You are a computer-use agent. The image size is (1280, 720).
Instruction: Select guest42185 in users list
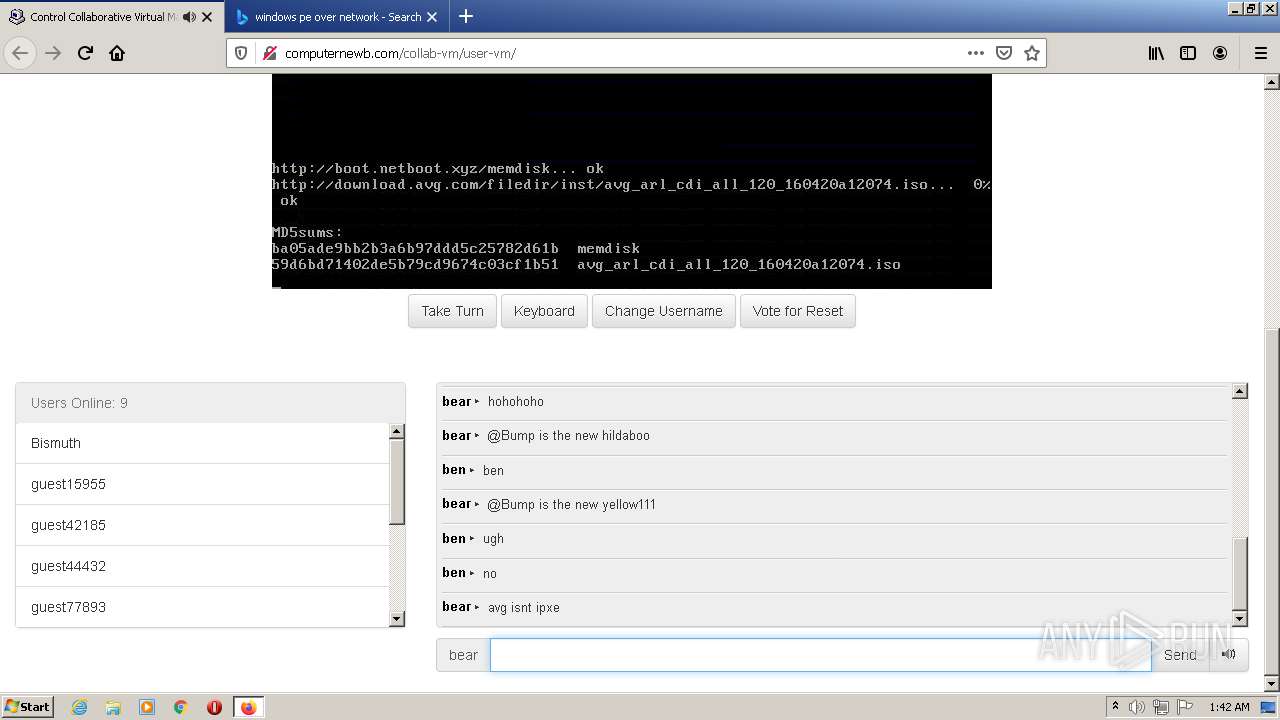click(x=202, y=525)
